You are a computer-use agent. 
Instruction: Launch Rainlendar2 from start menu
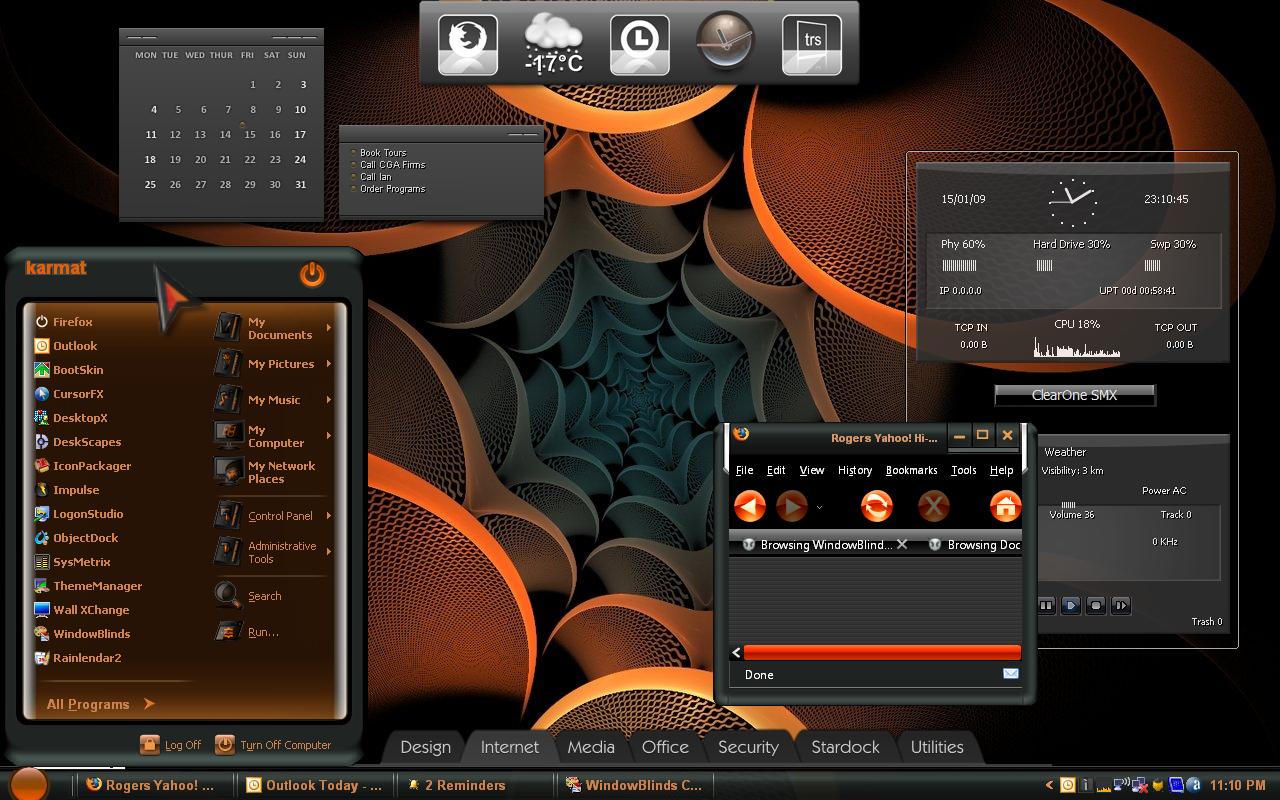tap(78, 658)
